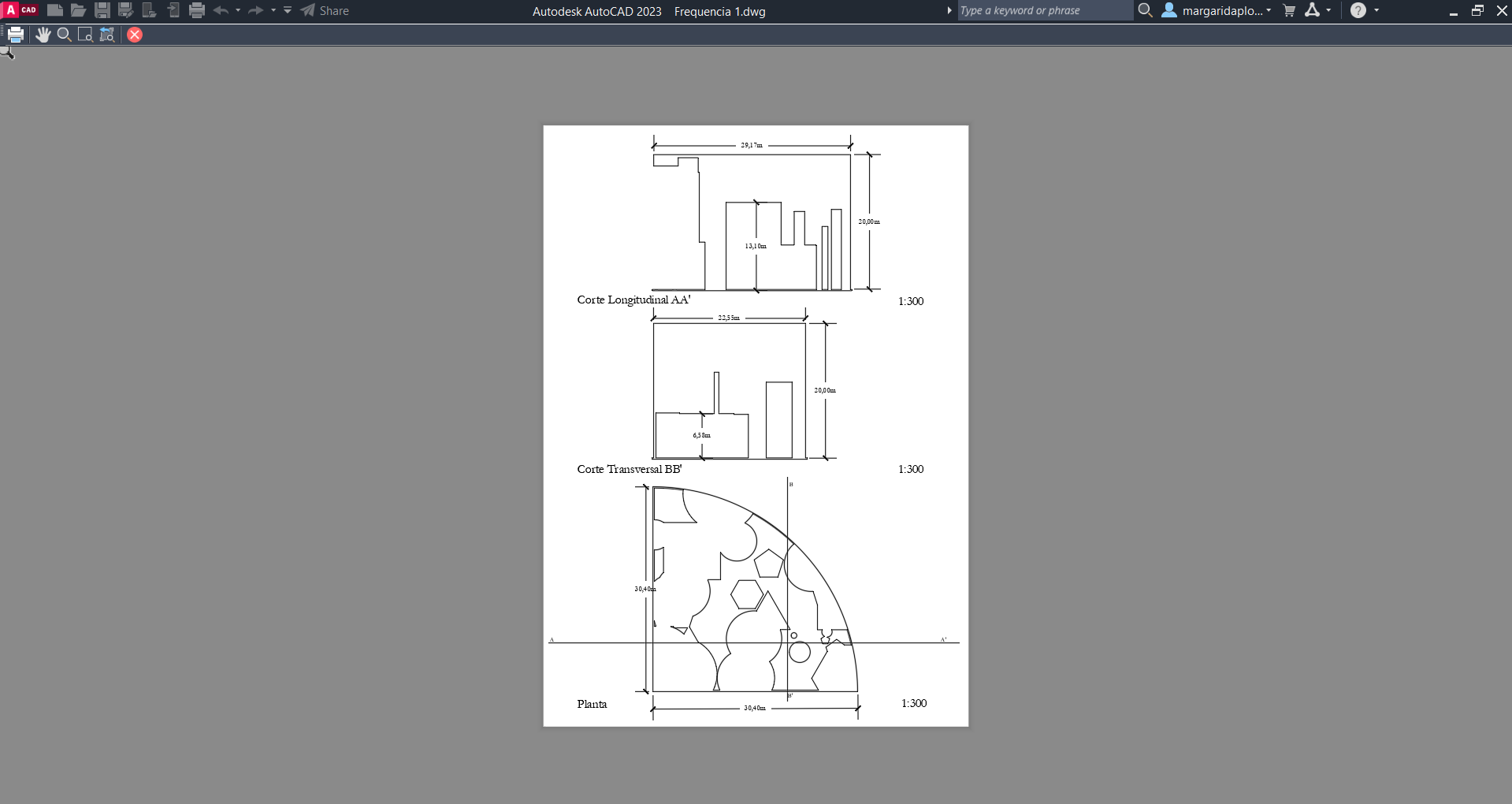The width and height of the screenshot is (1512, 804).
Task: Expand the Help dropdown arrow
Action: point(1376,10)
